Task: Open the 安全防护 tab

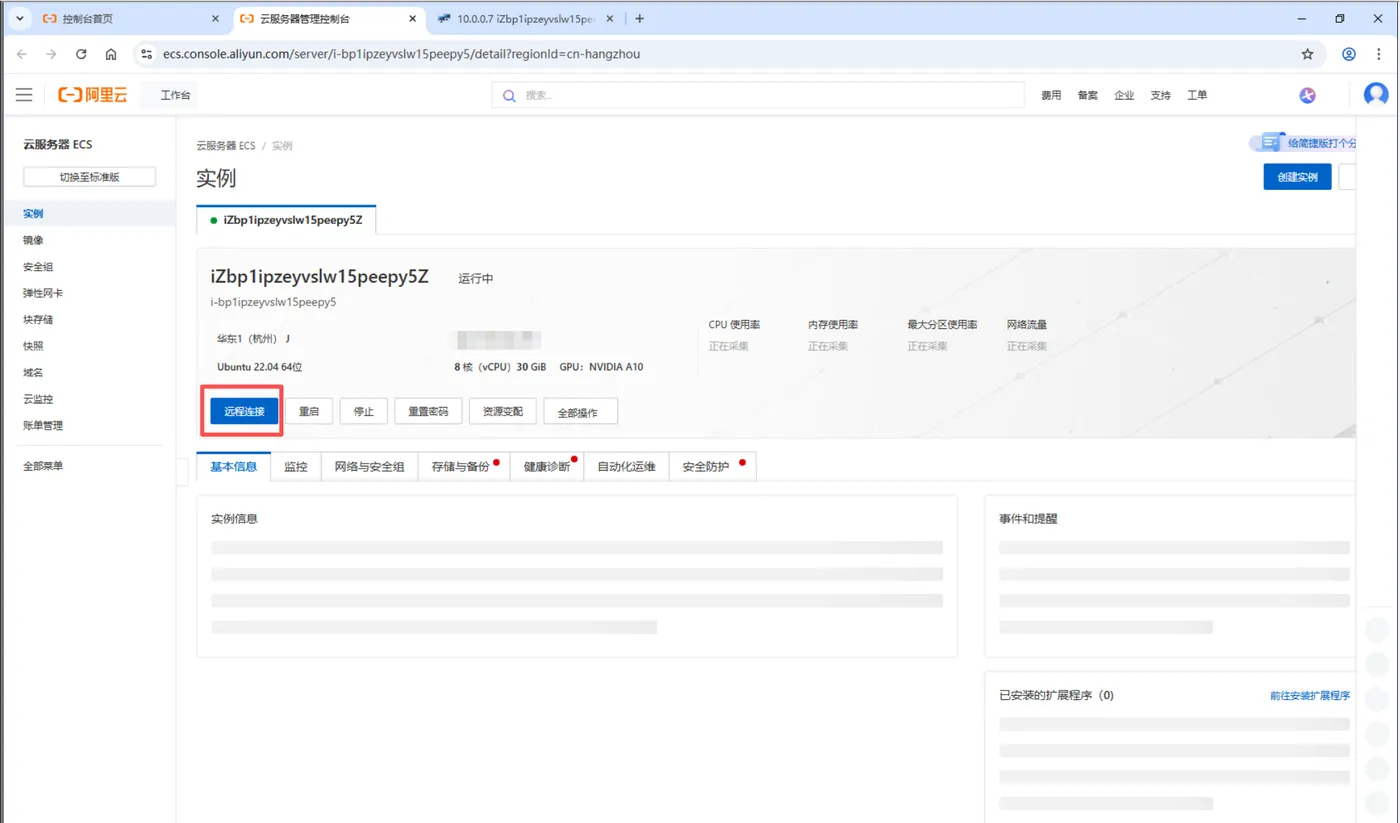Action: [x=712, y=466]
